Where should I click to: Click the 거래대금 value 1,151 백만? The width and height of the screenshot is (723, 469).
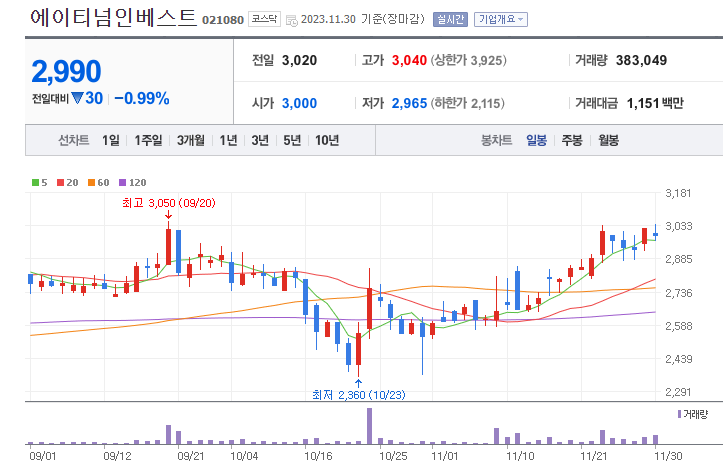coord(655,103)
